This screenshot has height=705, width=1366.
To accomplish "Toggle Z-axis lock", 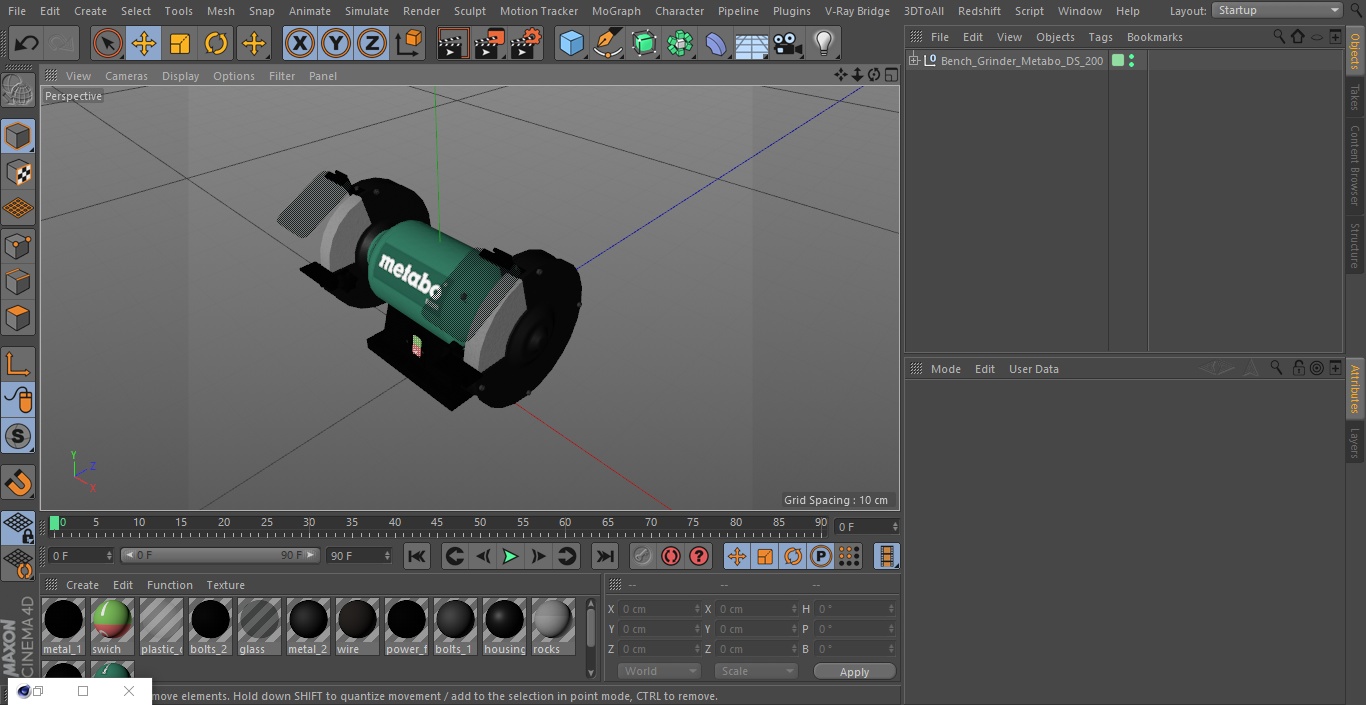I will click(372, 44).
